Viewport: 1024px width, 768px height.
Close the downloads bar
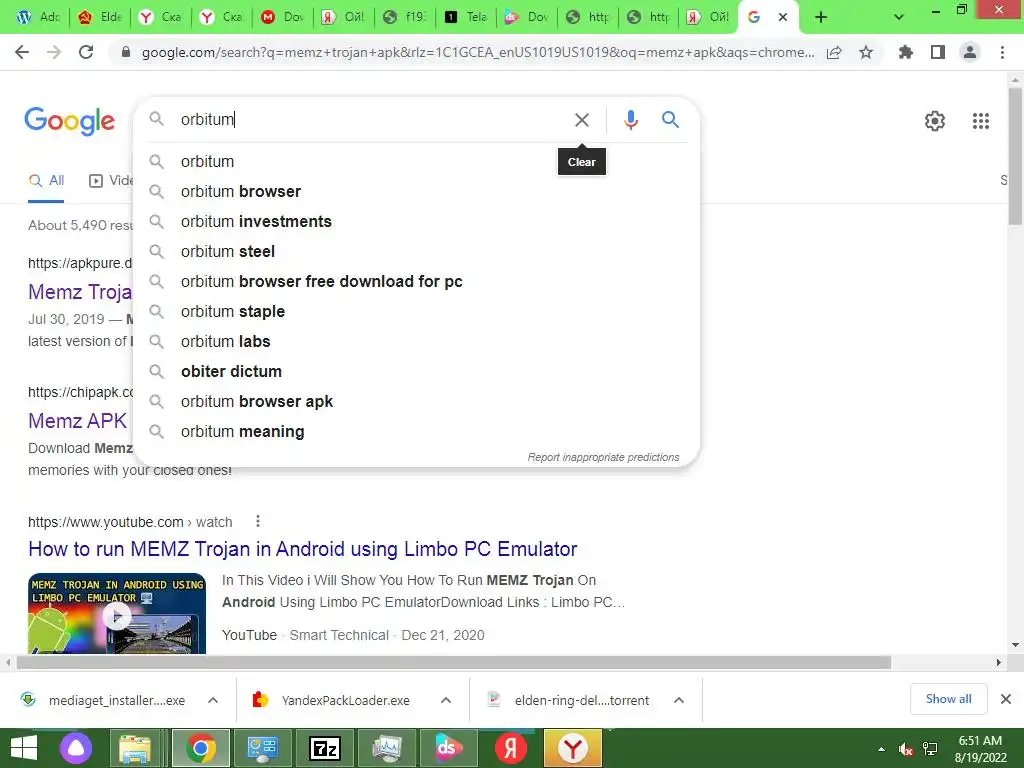pyautogui.click(x=1006, y=699)
